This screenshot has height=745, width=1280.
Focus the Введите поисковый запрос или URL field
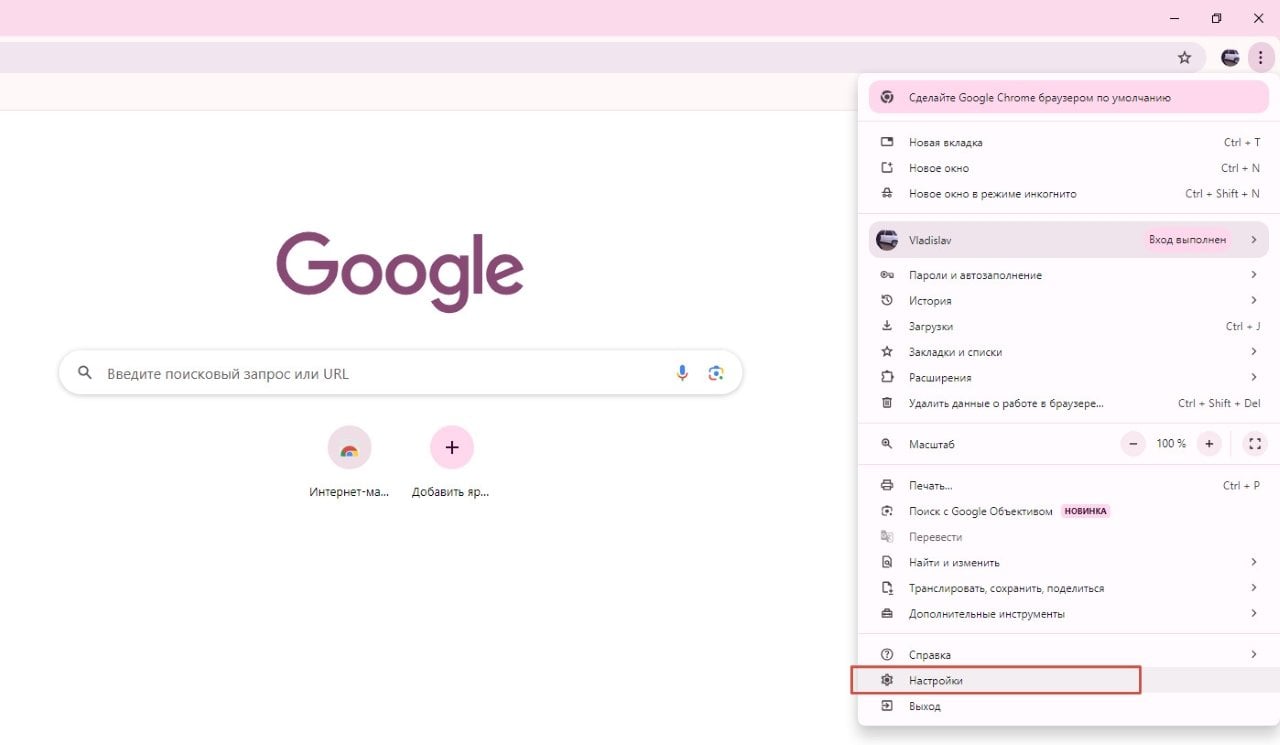pyautogui.click(x=400, y=373)
